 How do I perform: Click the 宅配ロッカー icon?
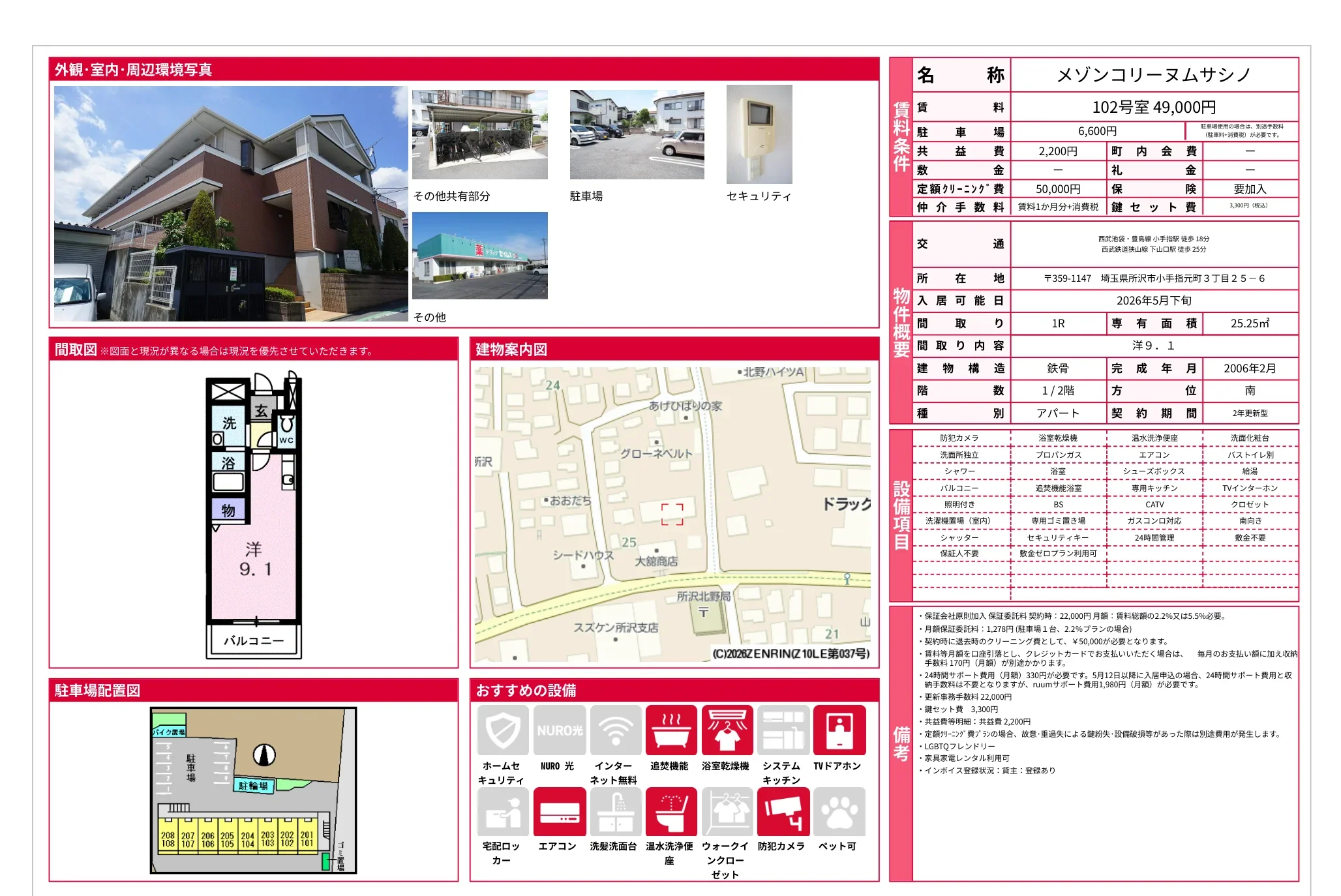coord(502,811)
